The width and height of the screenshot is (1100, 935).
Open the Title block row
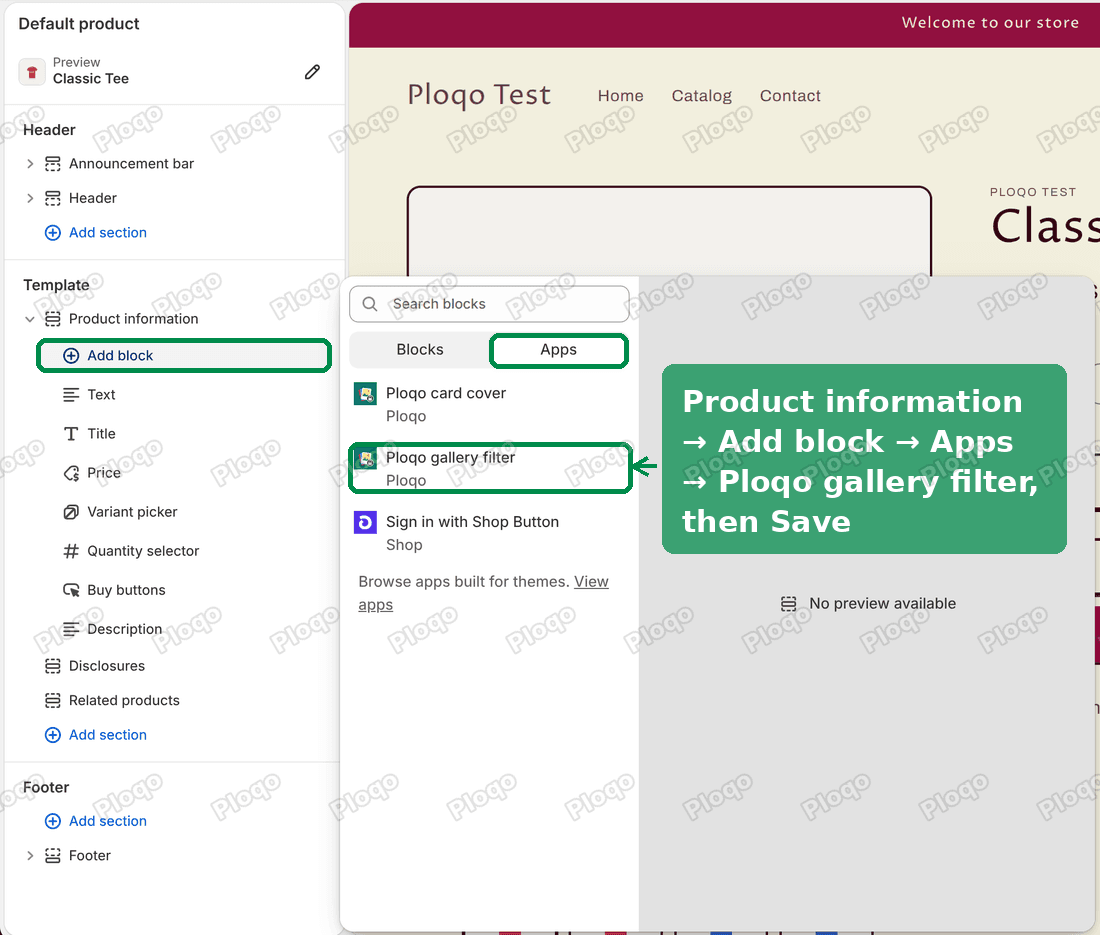(x=184, y=434)
